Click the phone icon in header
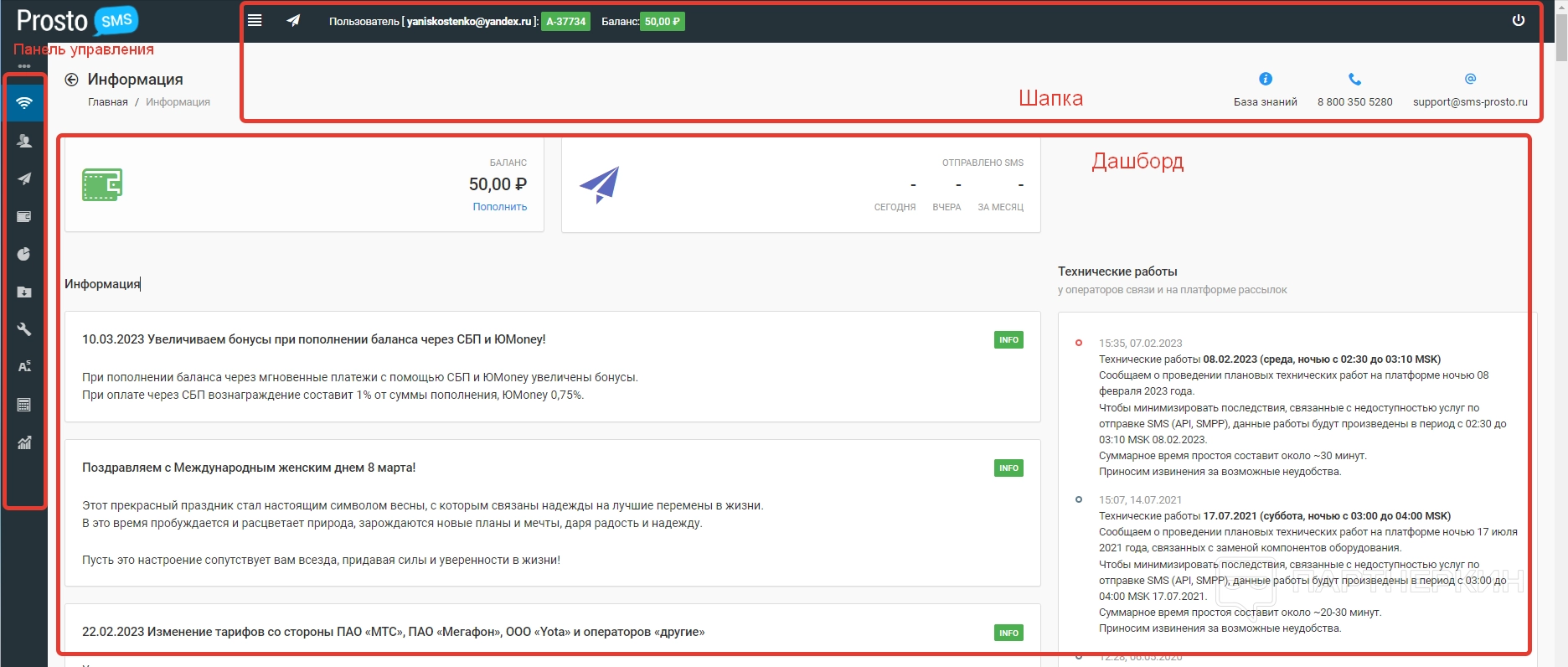 click(1354, 79)
